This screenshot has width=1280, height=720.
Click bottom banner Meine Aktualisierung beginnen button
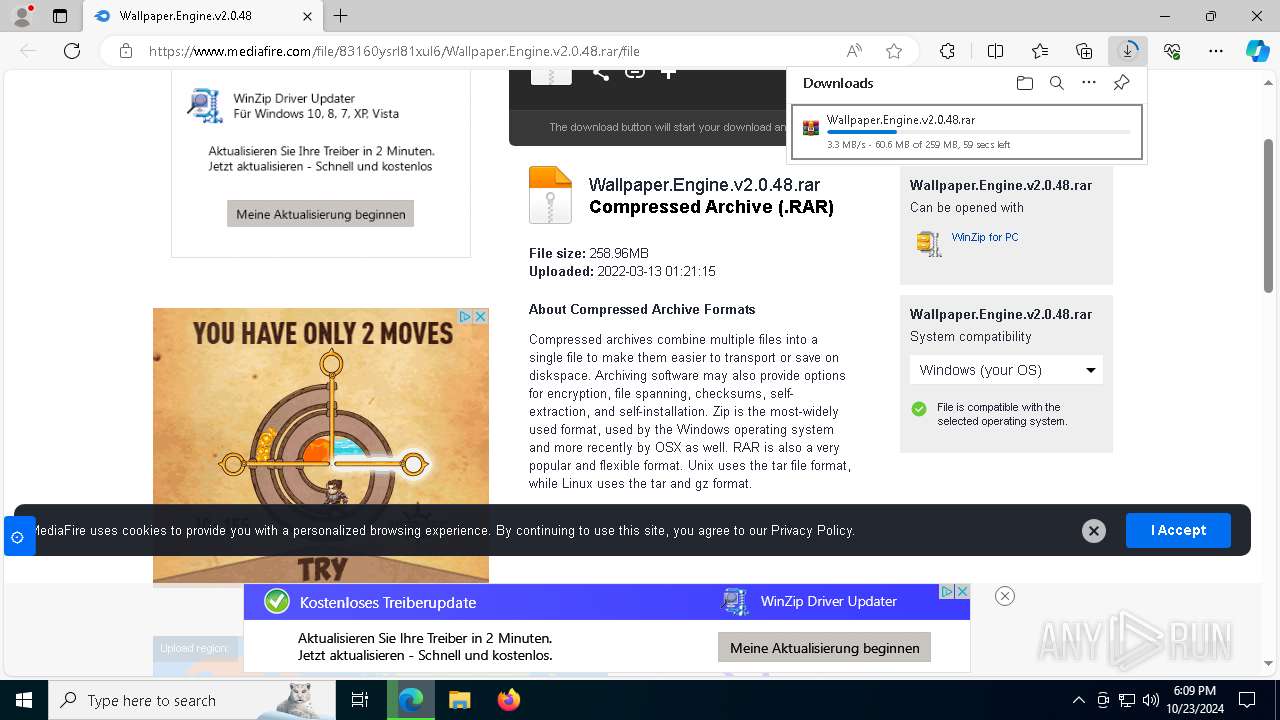click(824, 648)
